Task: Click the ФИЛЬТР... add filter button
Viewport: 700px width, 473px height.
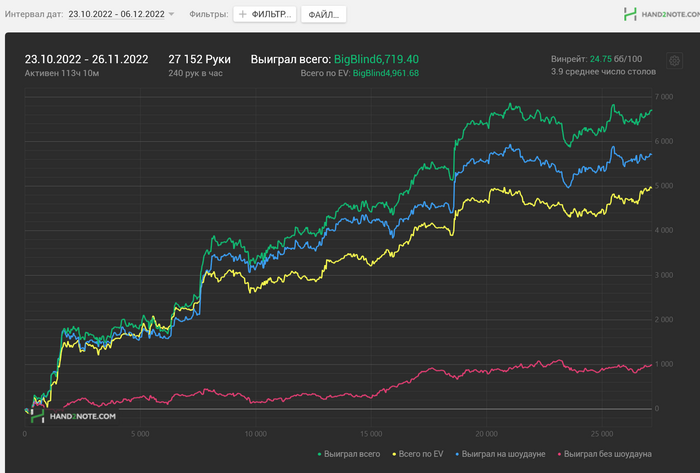Action: tap(265, 14)
